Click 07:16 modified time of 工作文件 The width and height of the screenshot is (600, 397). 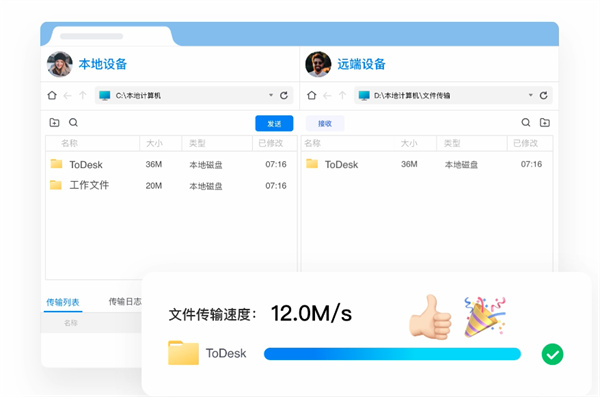(x=276, y=186)
